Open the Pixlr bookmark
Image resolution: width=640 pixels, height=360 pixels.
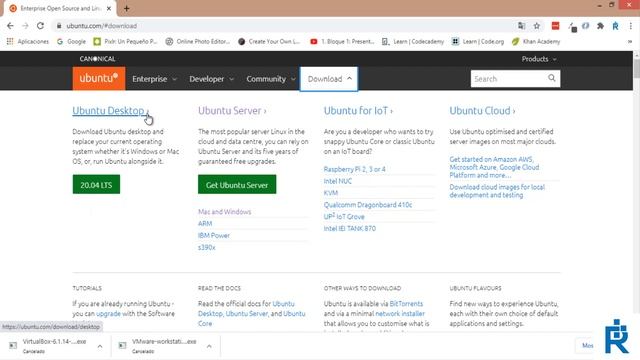coord(125,41)
